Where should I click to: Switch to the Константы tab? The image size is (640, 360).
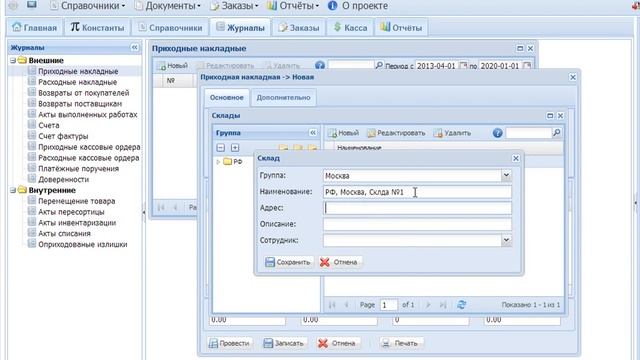point(97,28)
